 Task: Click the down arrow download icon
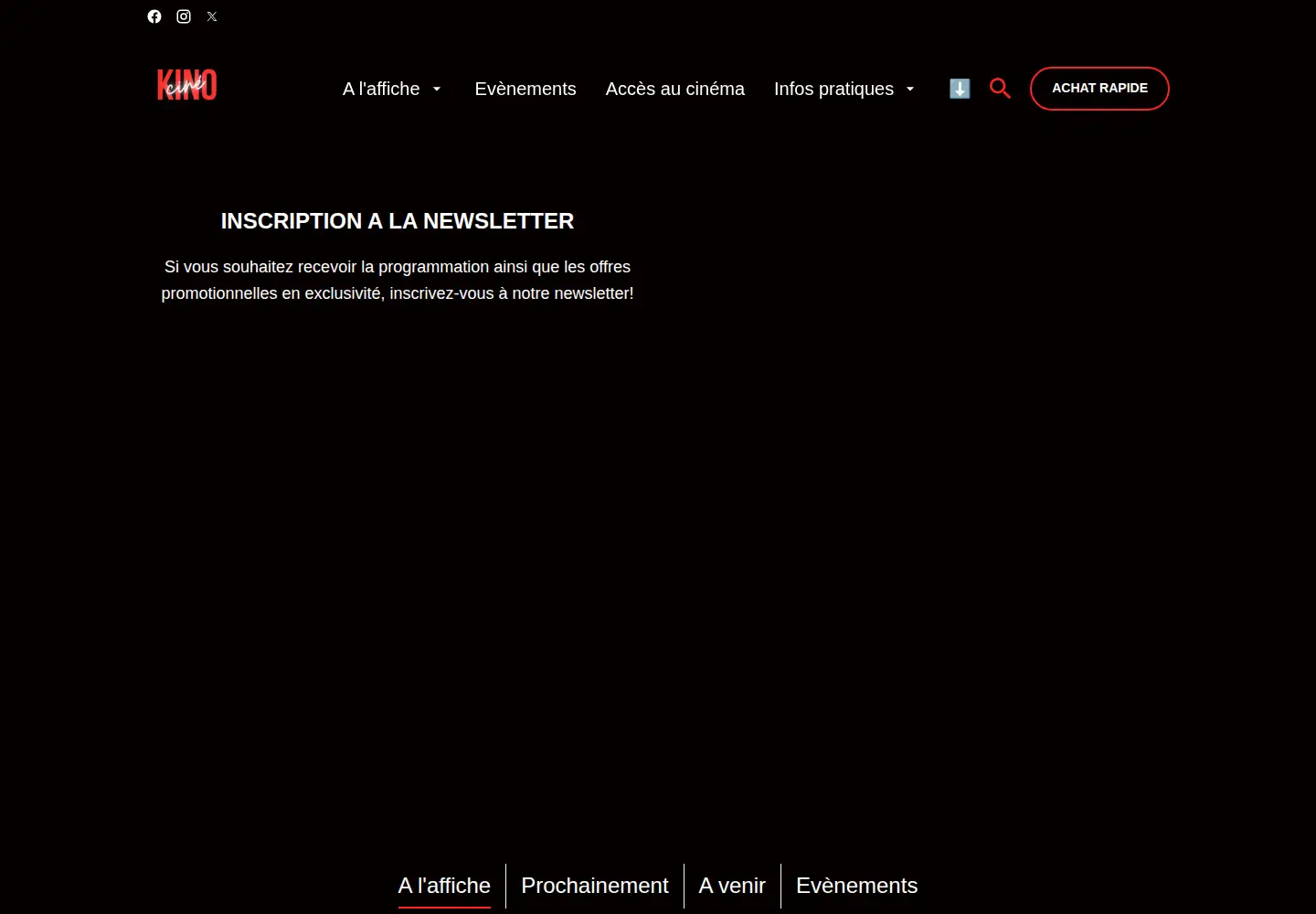pos(960,89)
